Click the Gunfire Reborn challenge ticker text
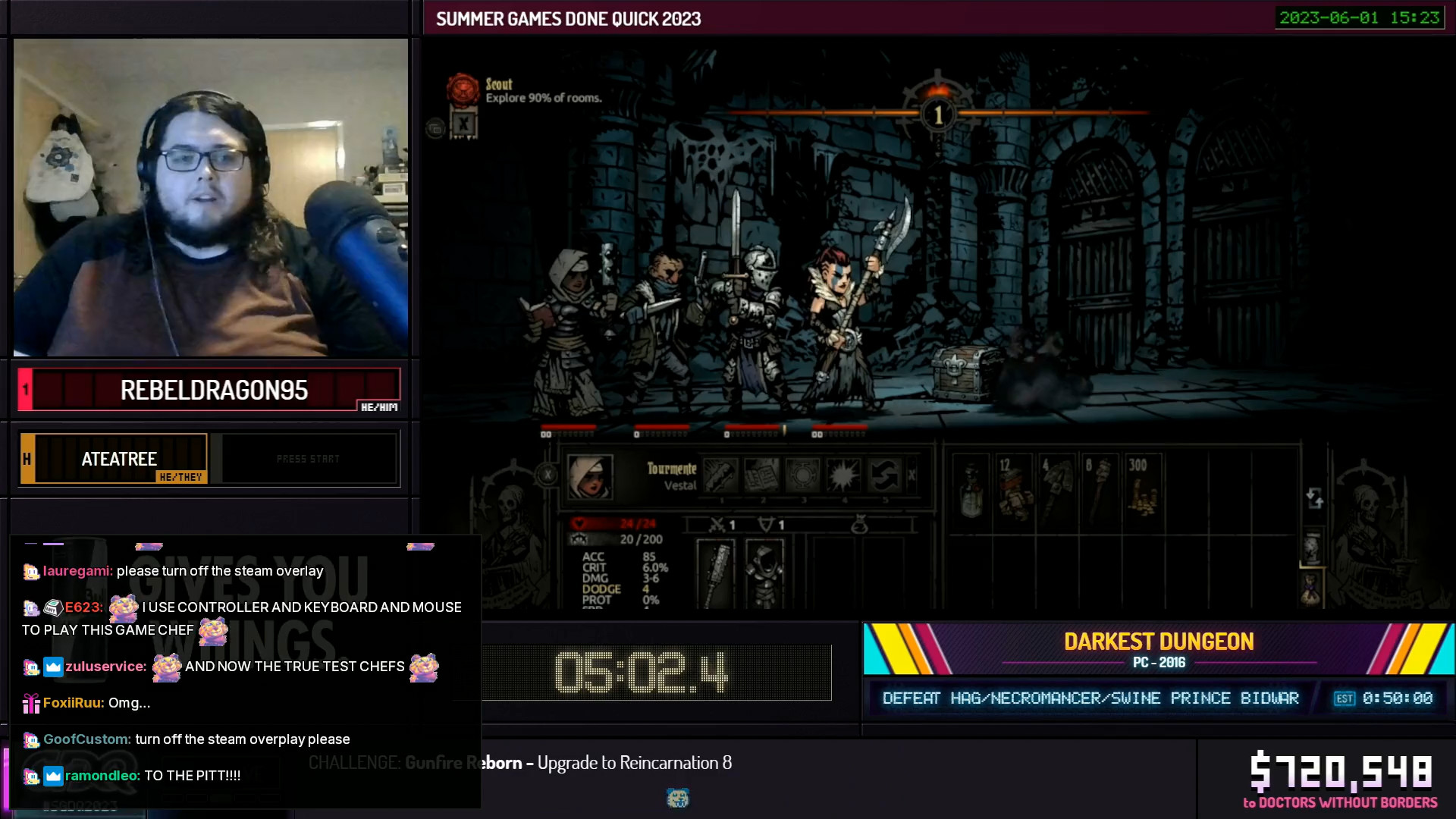 [520, 762]
